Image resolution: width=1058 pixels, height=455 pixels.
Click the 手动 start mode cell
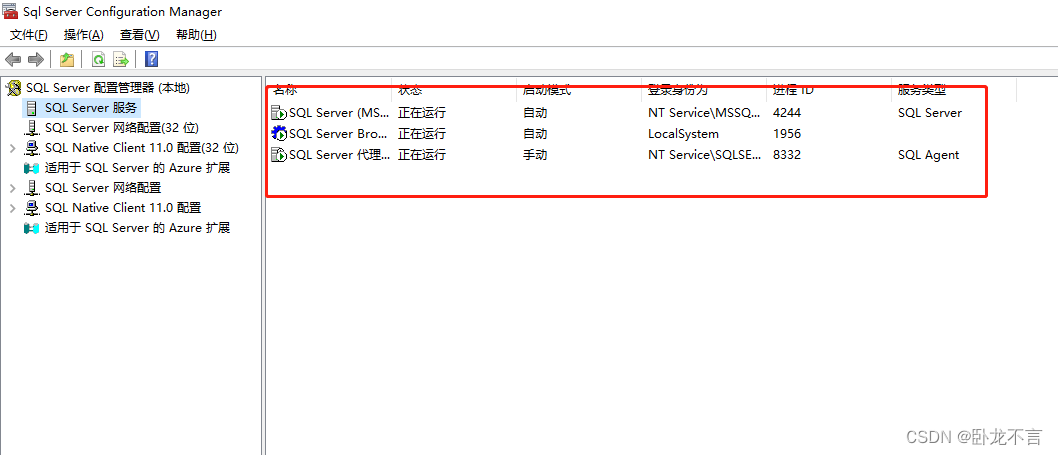535,155
